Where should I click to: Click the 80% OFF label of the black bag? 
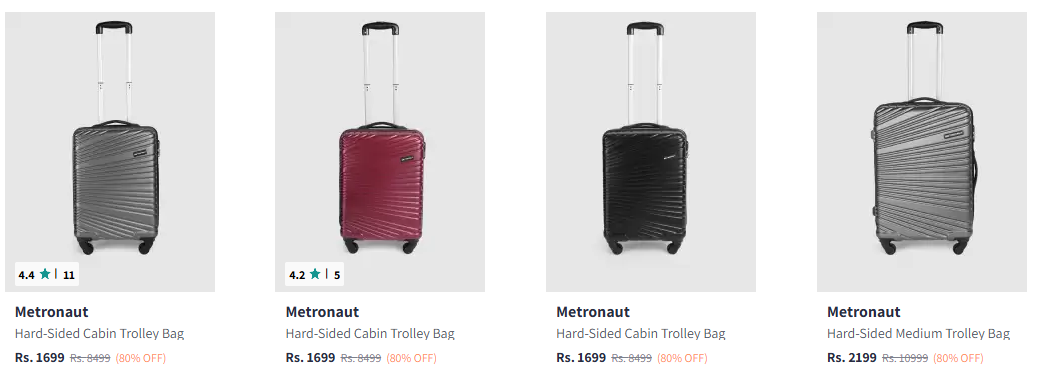(682, 358)
